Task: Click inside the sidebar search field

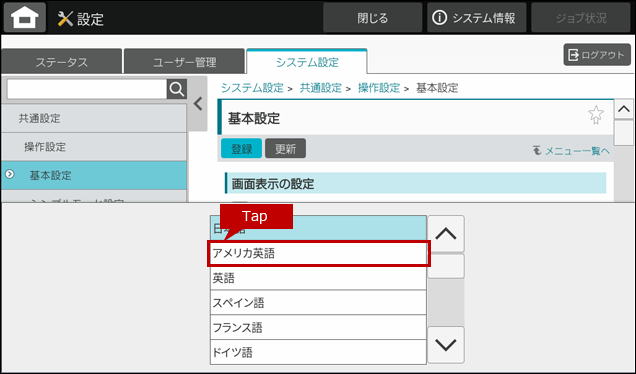Action: click(x=87, y=89)
